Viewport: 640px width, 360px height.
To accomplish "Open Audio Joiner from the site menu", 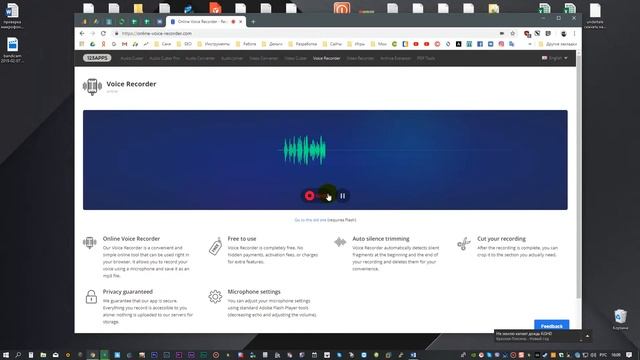I will coord(232,58).
